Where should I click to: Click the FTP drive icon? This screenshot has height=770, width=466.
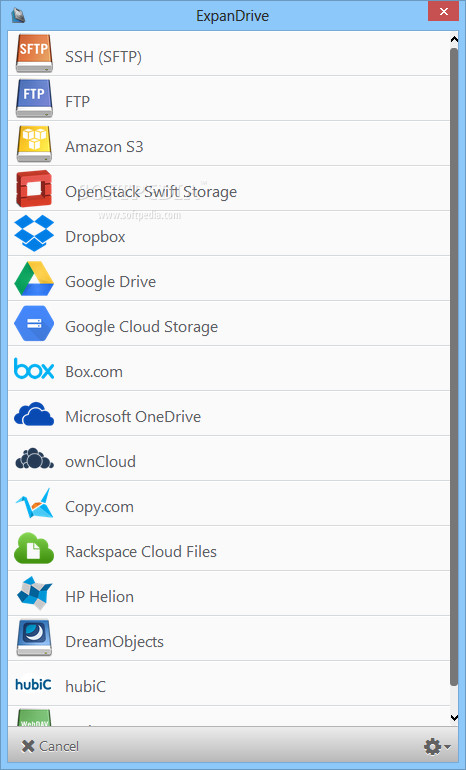point(34,98)
